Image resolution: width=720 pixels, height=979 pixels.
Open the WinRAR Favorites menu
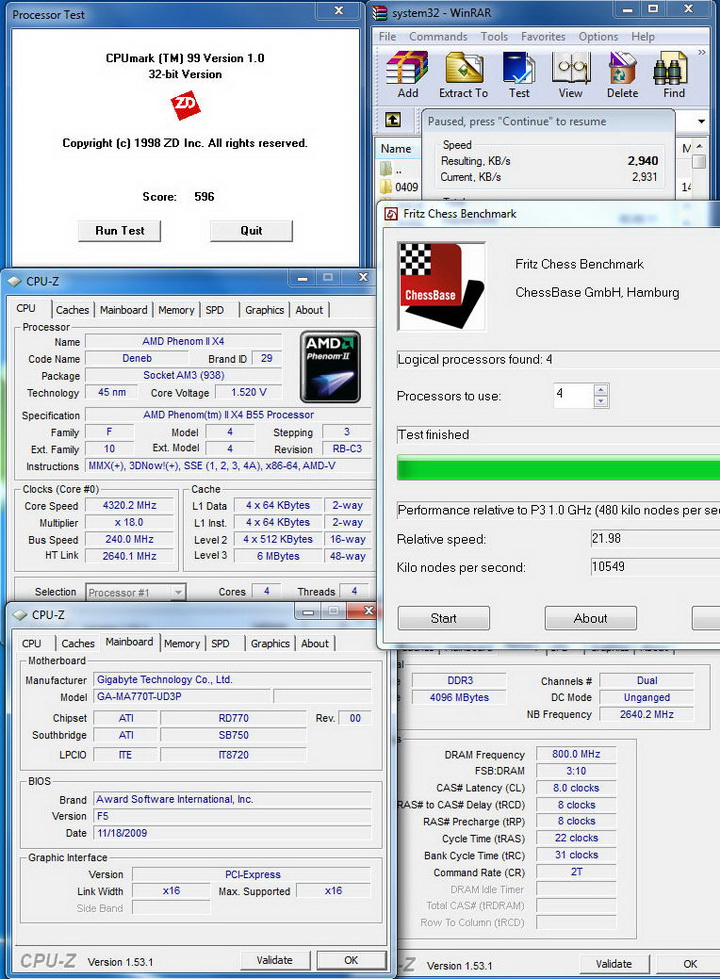tap(543, 36)
